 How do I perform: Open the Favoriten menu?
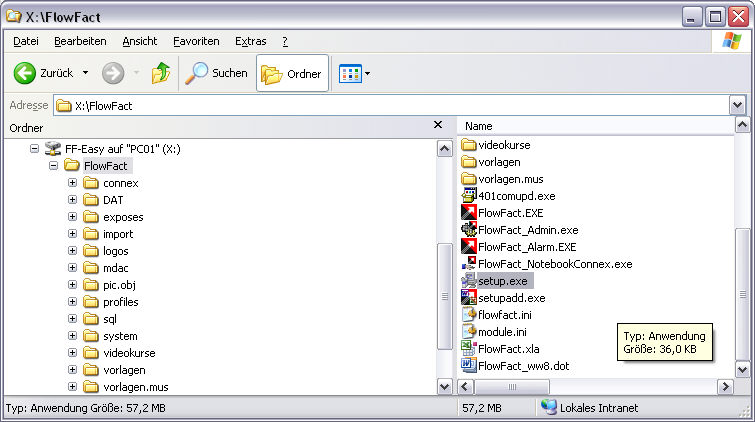[x=196, y=41]
